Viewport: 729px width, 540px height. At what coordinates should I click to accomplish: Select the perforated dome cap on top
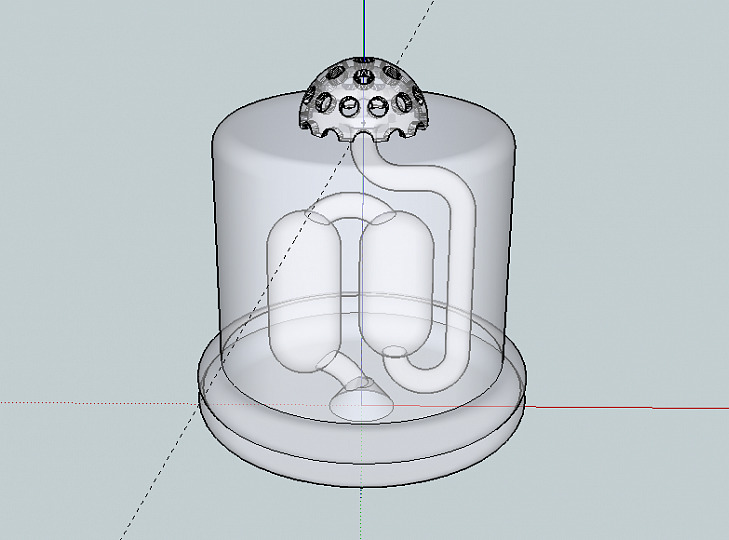(363, 99)
